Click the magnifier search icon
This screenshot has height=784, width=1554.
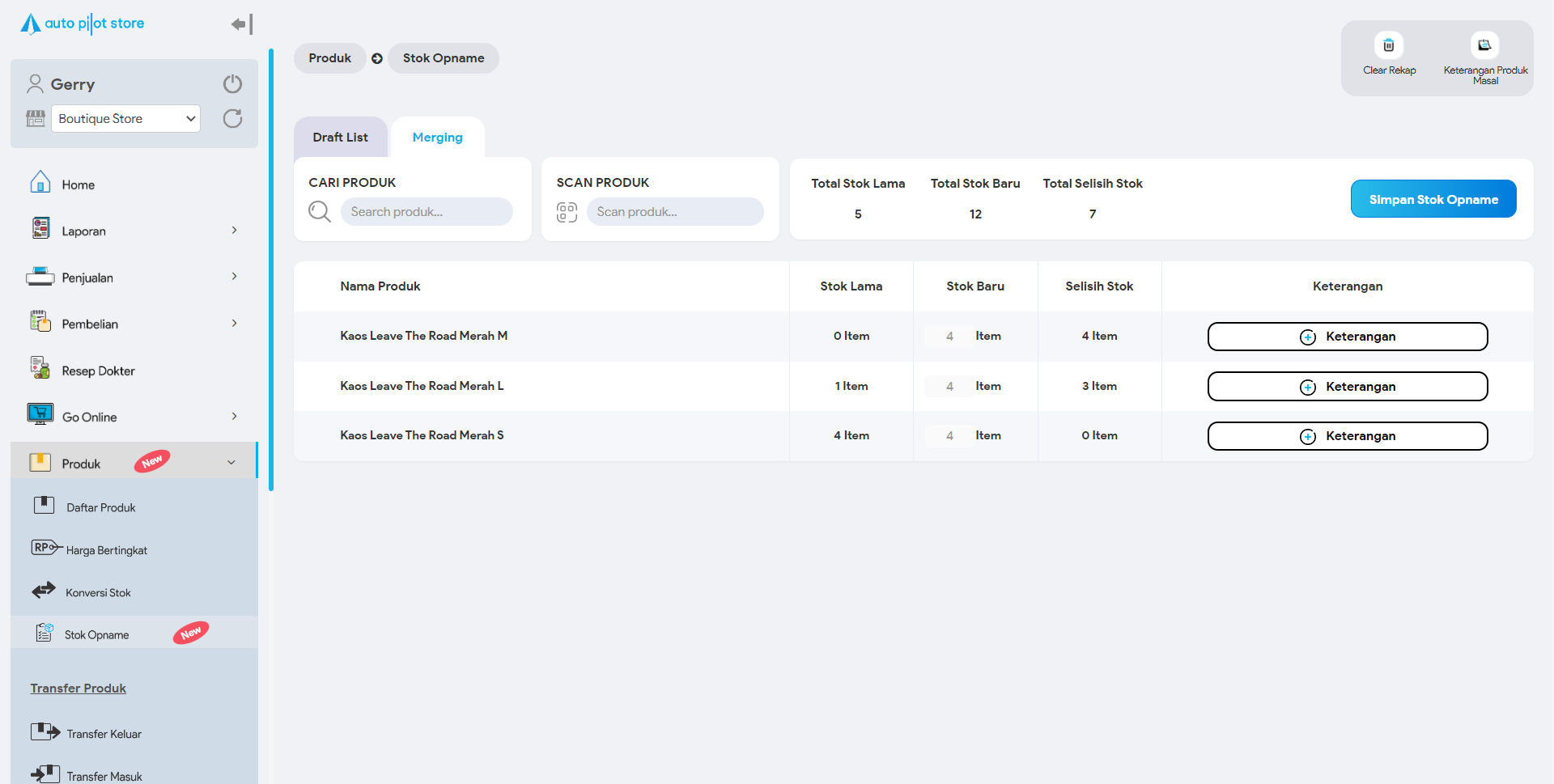pos(320,212)
